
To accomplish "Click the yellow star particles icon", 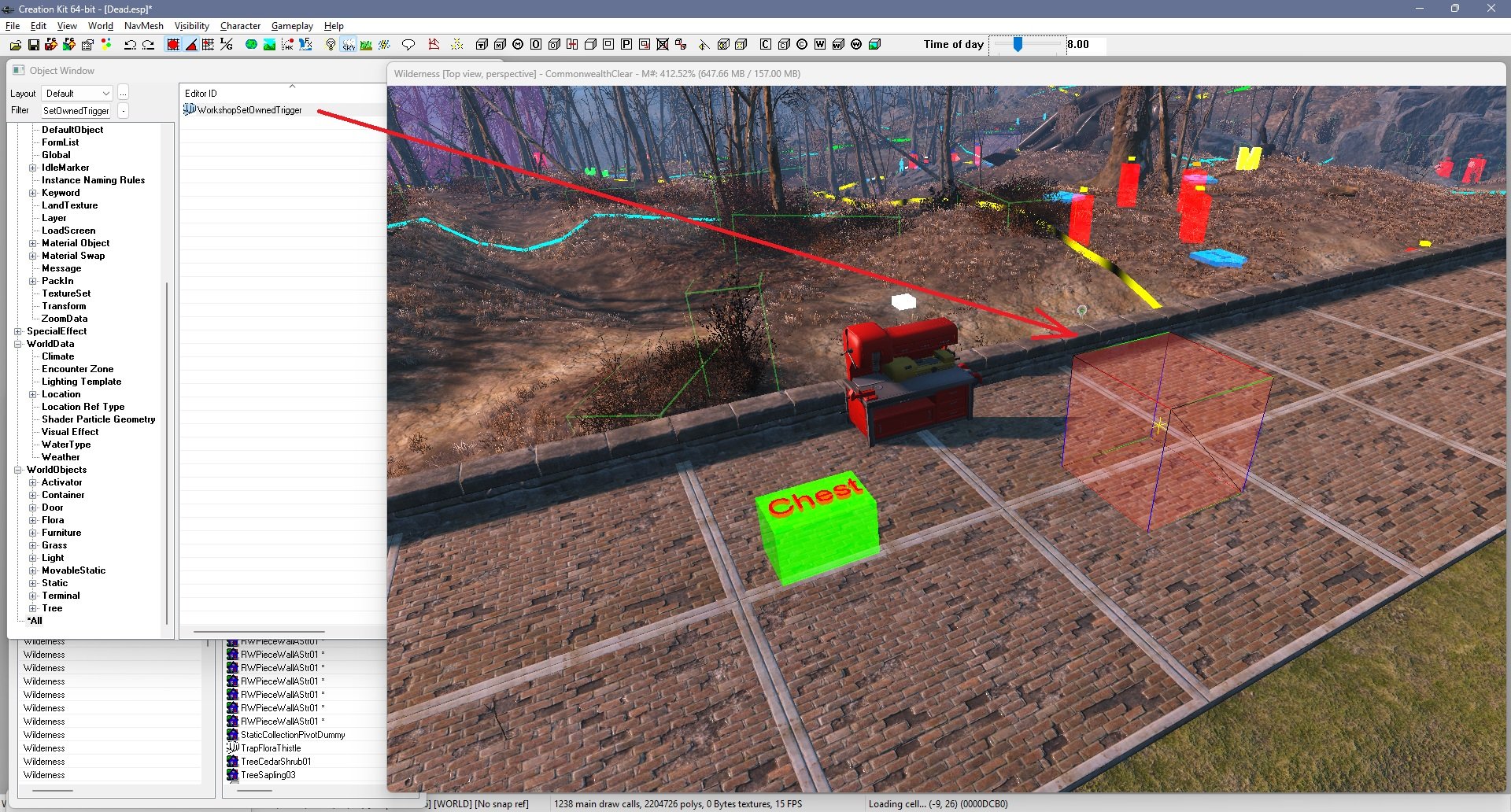I will pos(456,45).
